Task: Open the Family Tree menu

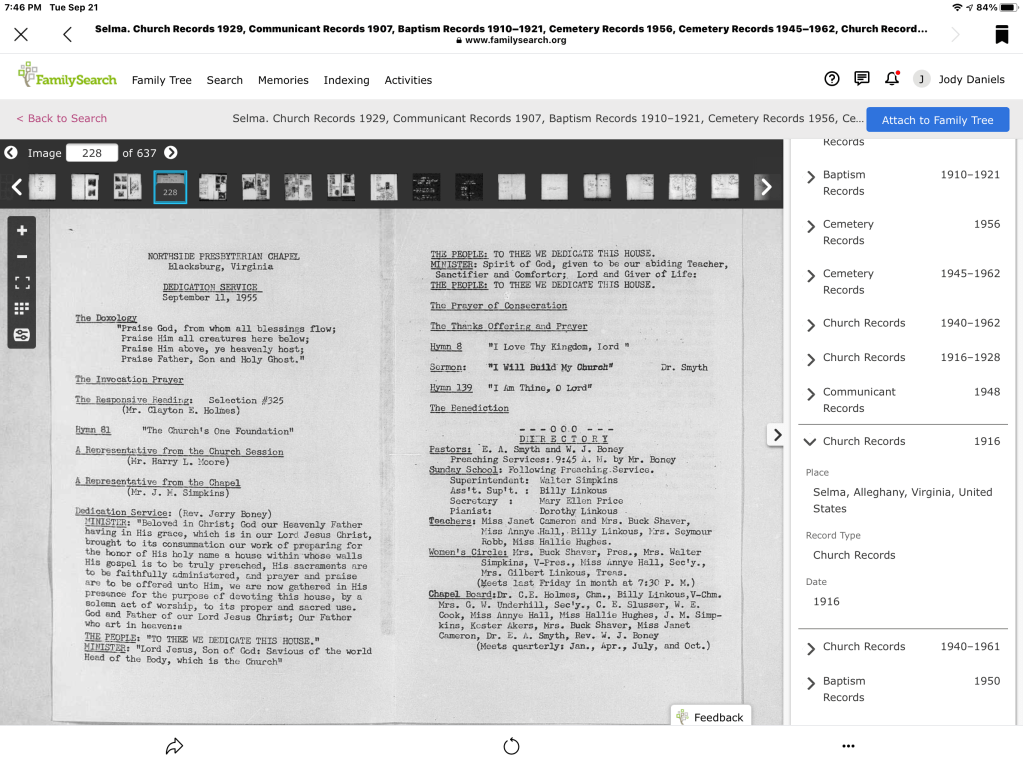Action: click(x=161, y=80)
